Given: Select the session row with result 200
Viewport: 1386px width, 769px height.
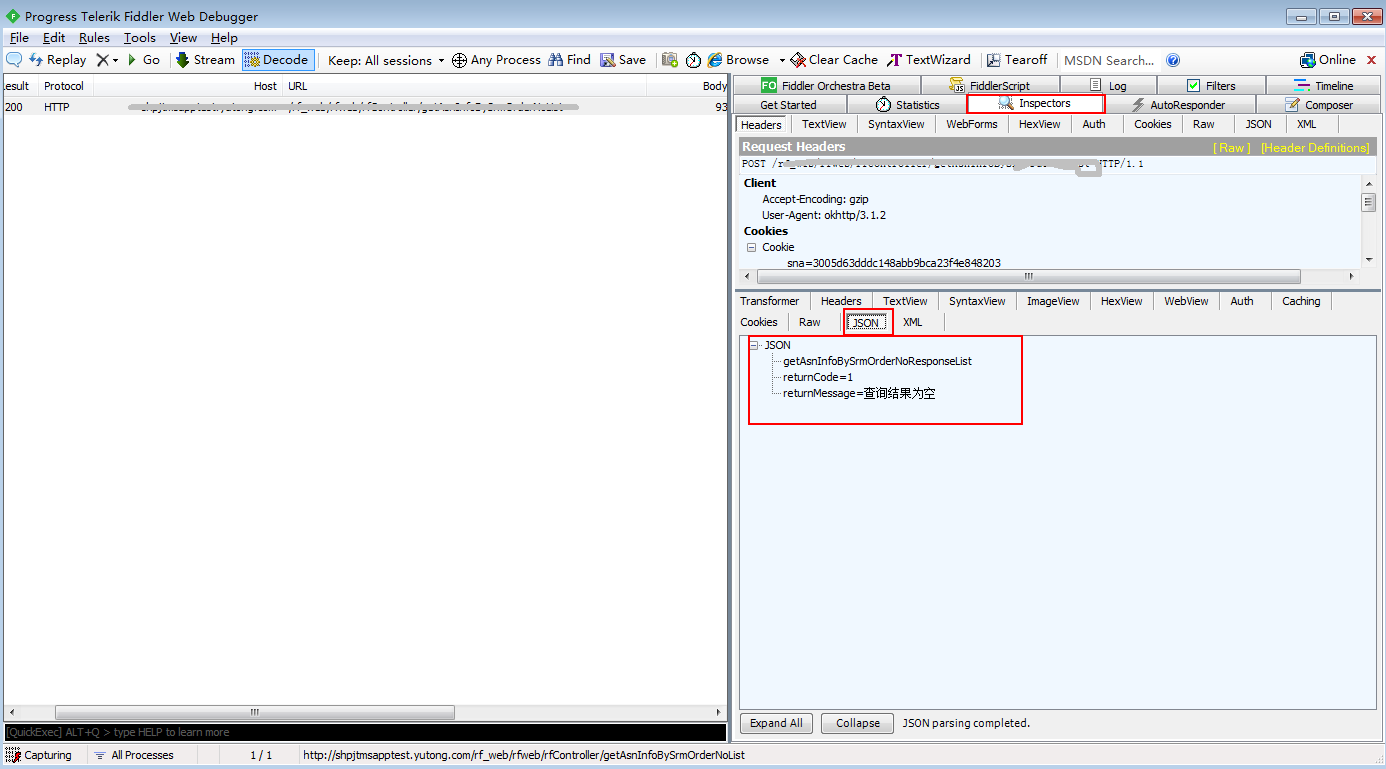Looking at the screenshot, I should (x=365, y=106).
